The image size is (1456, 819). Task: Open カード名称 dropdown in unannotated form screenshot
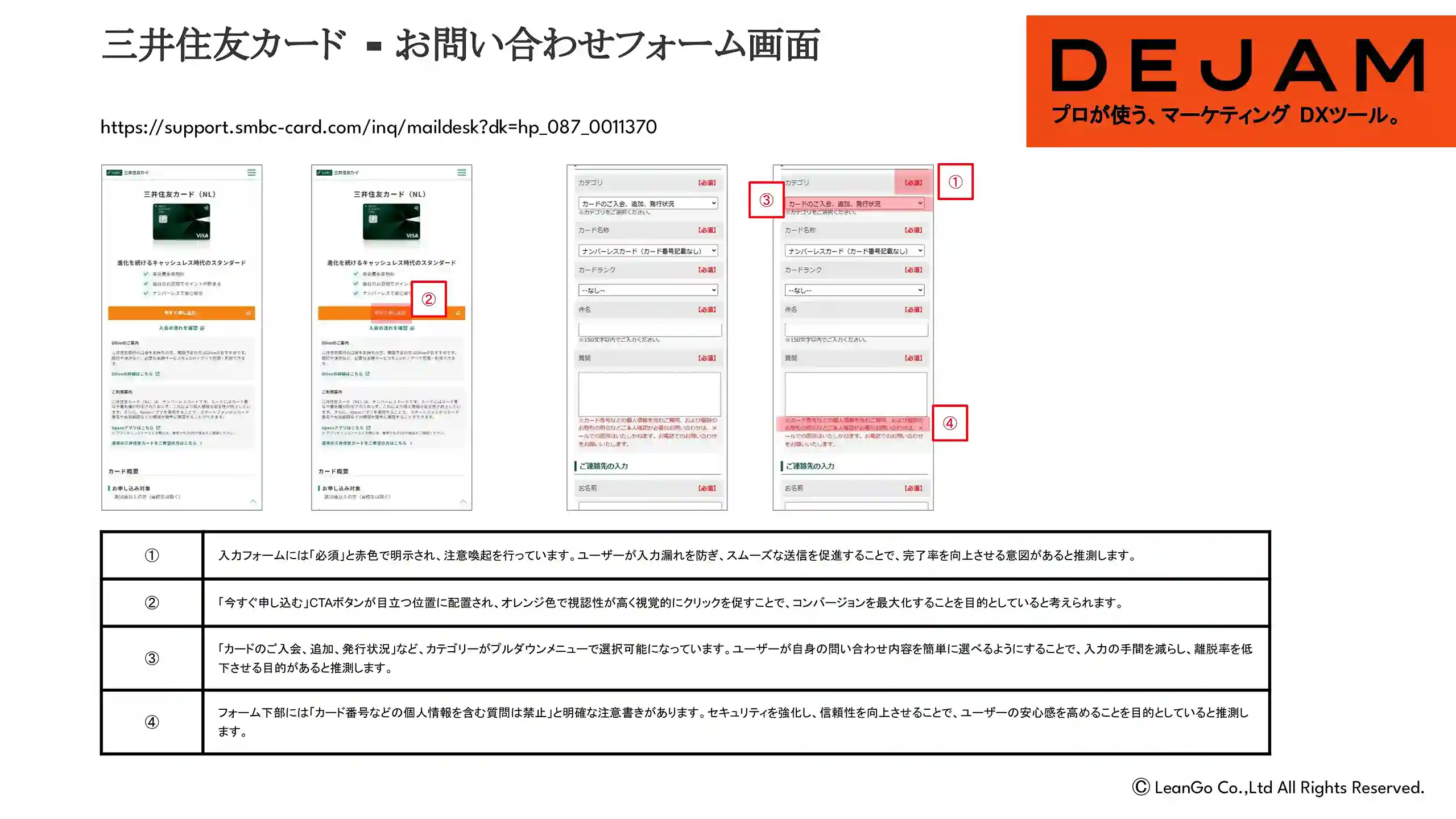[648, 251]
